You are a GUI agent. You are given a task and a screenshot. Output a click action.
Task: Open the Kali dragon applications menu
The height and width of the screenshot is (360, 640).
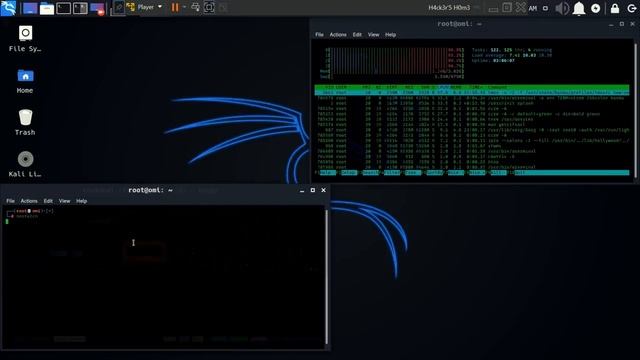pyautogui.click(x=8, y=8)
